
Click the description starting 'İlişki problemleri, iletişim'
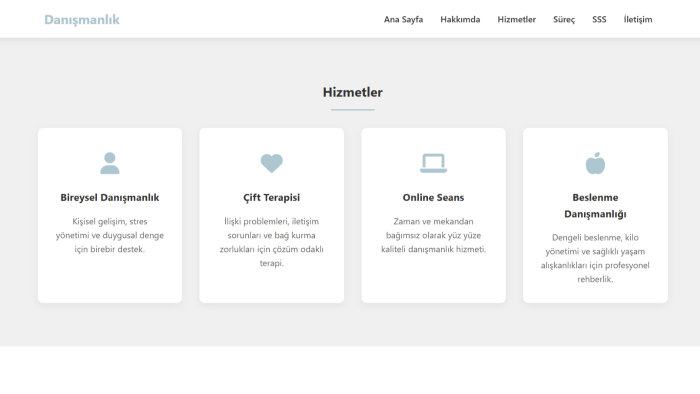tap(271, 242)
